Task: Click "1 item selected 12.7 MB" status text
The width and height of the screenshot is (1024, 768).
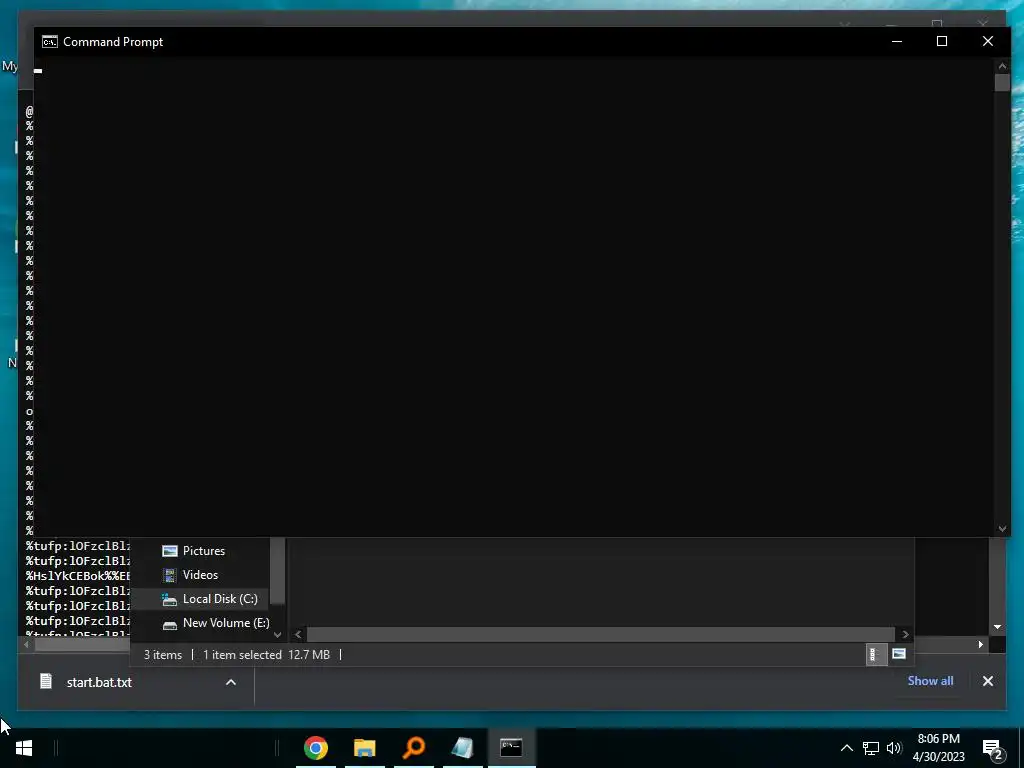Action: (x=266, y=654)
